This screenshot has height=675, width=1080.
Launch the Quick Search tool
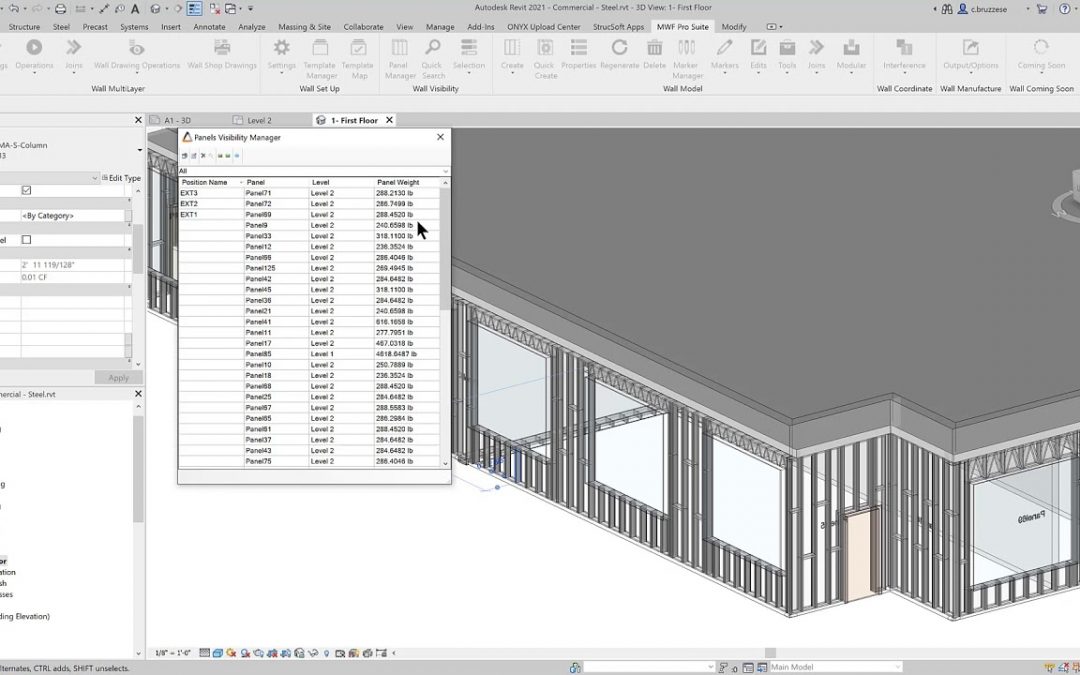click(433, 59)
